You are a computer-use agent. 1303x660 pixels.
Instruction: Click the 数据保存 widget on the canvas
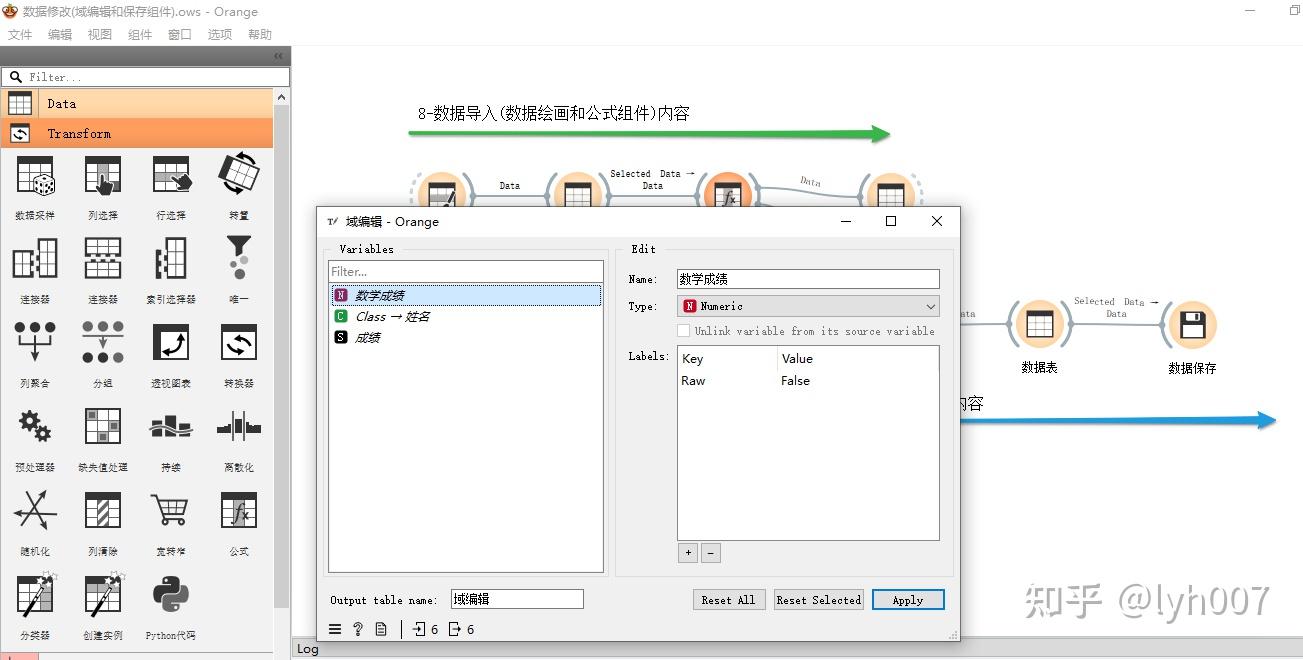[x=1190, y=325]
